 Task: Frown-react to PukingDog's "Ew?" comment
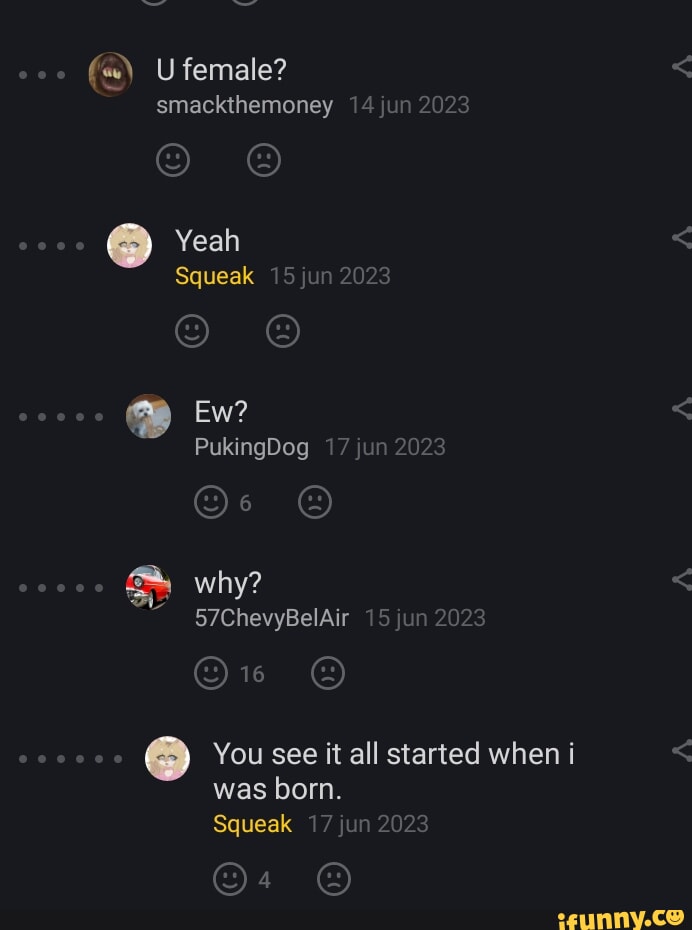(315, 502)
